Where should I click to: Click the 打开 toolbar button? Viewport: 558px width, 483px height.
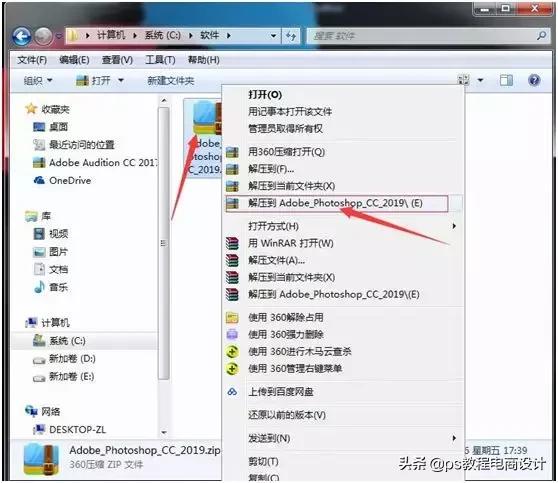pyautogui.click(x=94, y=81)
